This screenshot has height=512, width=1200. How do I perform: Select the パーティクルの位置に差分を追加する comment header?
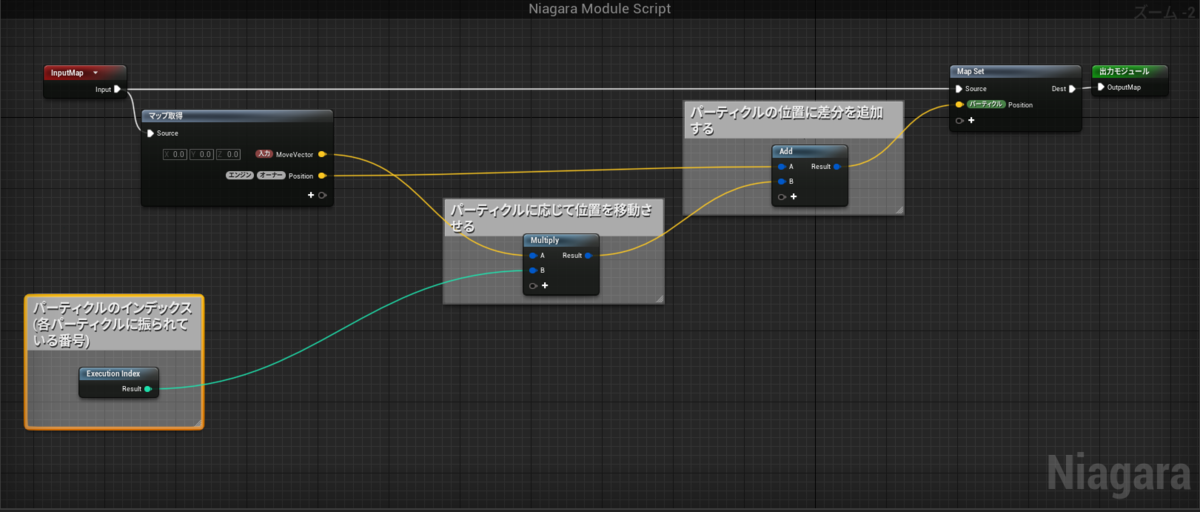[793, 121]
